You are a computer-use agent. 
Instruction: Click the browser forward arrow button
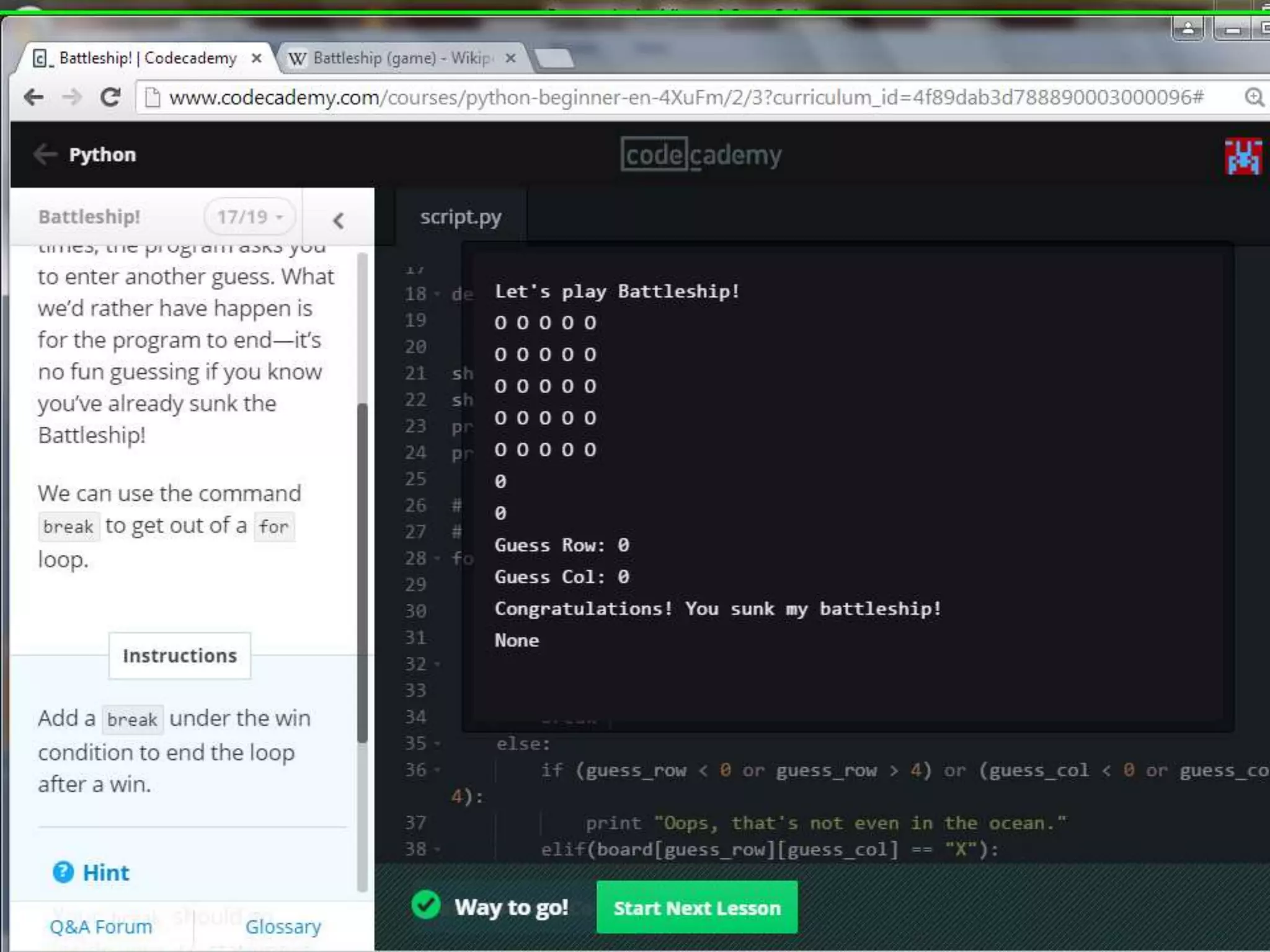tap(72, 97)
